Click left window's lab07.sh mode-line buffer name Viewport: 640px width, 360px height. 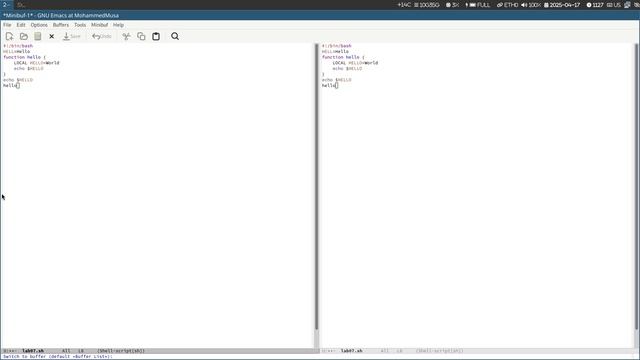pos(33,351)
